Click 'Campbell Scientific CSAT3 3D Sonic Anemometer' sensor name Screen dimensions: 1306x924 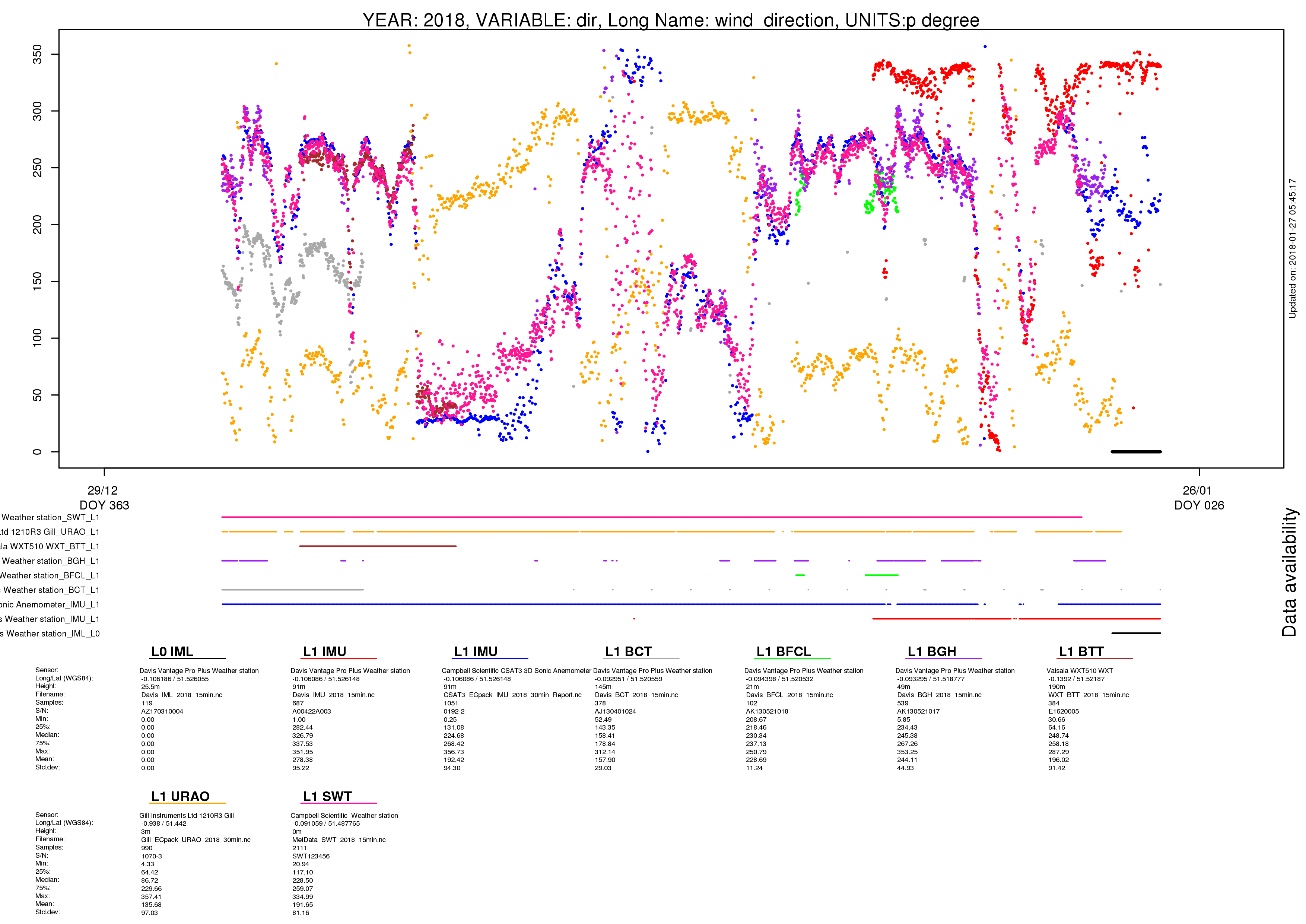[517, 671]
